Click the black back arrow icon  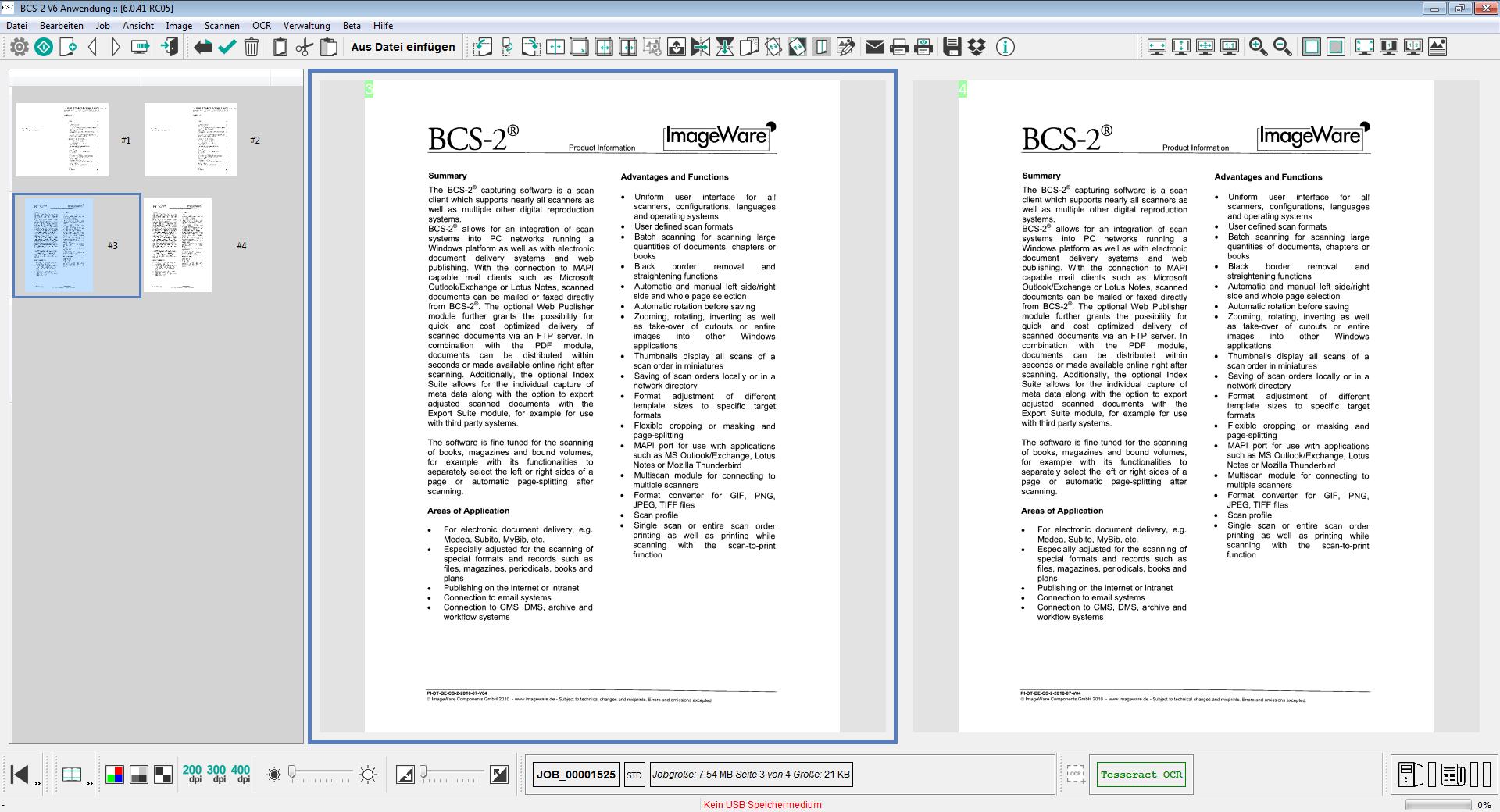tap(203, 47)
